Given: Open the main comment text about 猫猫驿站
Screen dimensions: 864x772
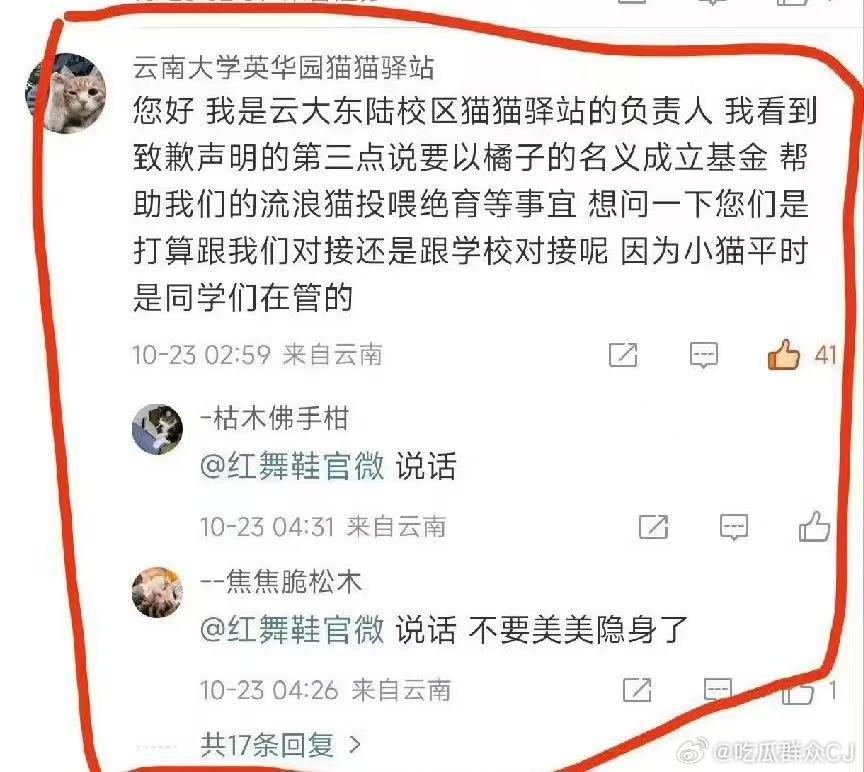Looking at the screenshot, I should click(473, 204).
